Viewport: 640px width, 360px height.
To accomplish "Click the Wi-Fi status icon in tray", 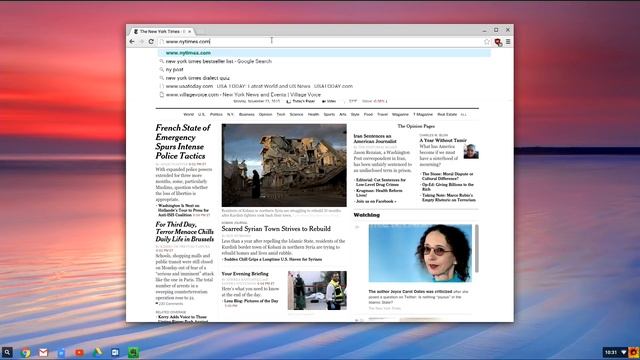I will [624, 352].
